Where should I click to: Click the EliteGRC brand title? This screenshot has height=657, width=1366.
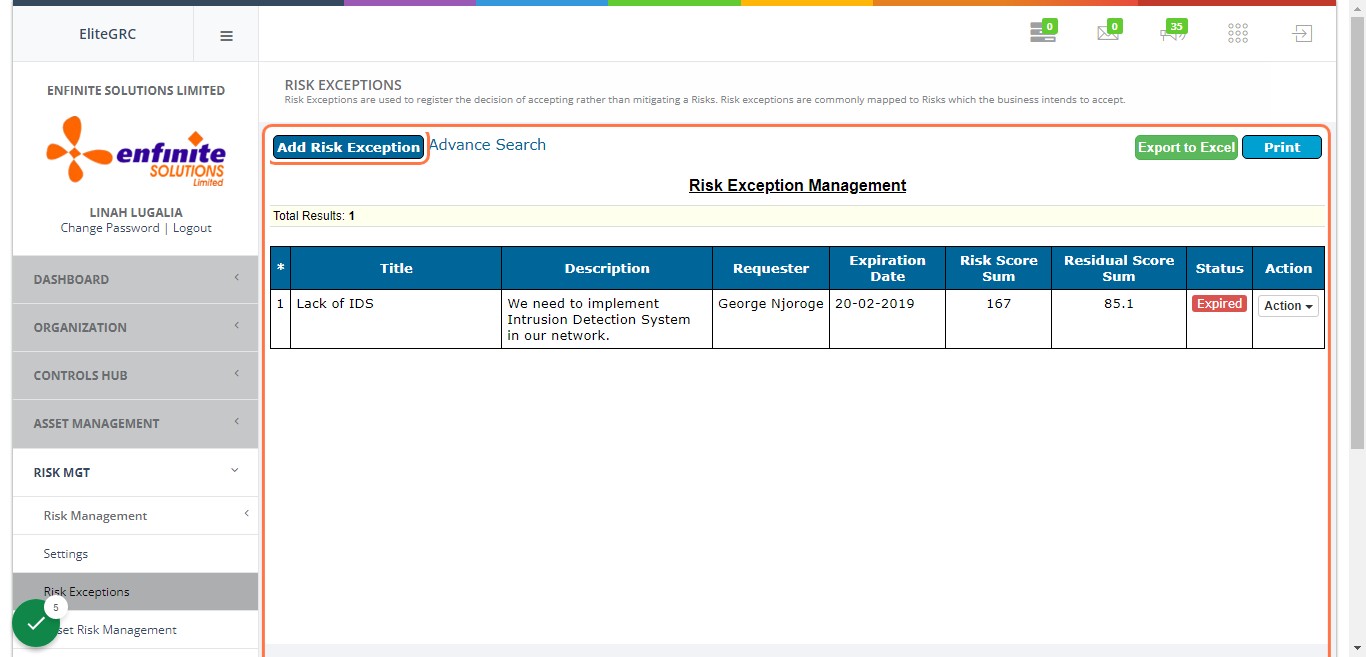(107, 34)
